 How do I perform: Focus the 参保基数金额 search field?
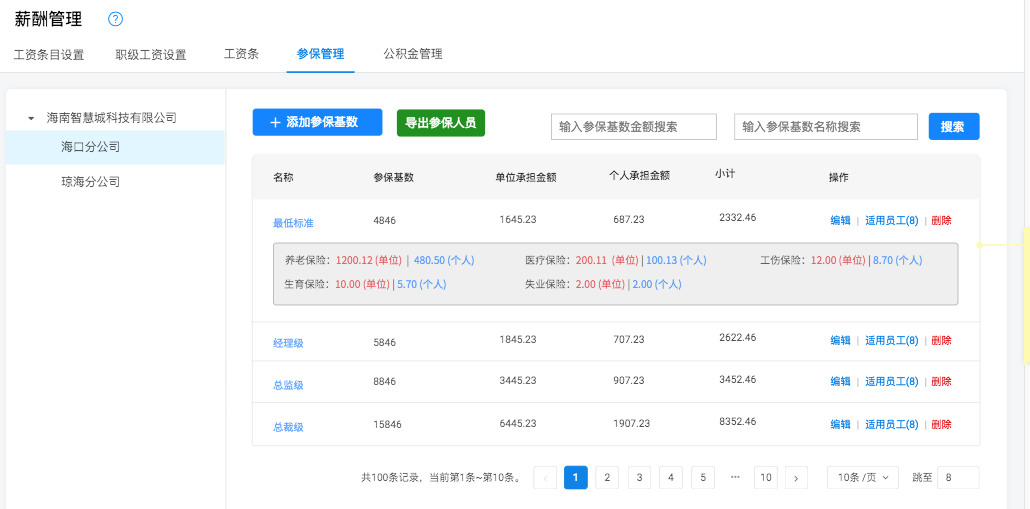pyautogui.click(x=633, y=127)
